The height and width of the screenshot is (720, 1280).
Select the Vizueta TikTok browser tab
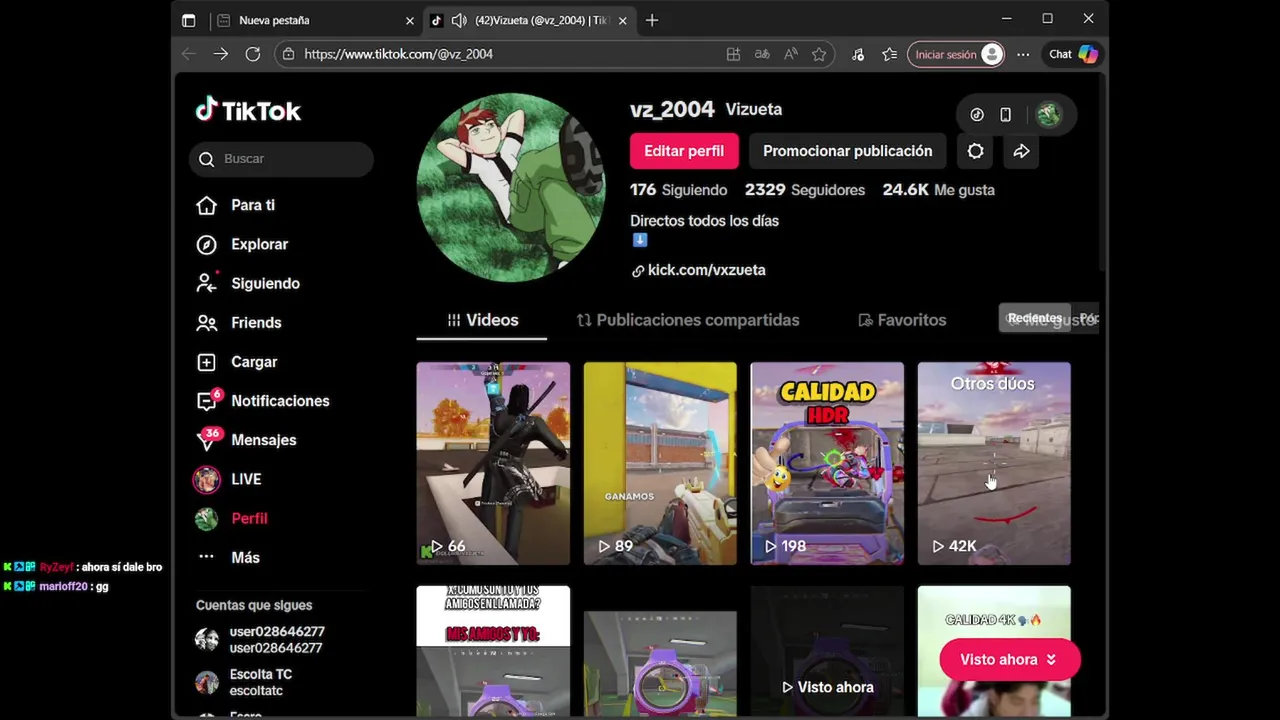click(529, 20)
